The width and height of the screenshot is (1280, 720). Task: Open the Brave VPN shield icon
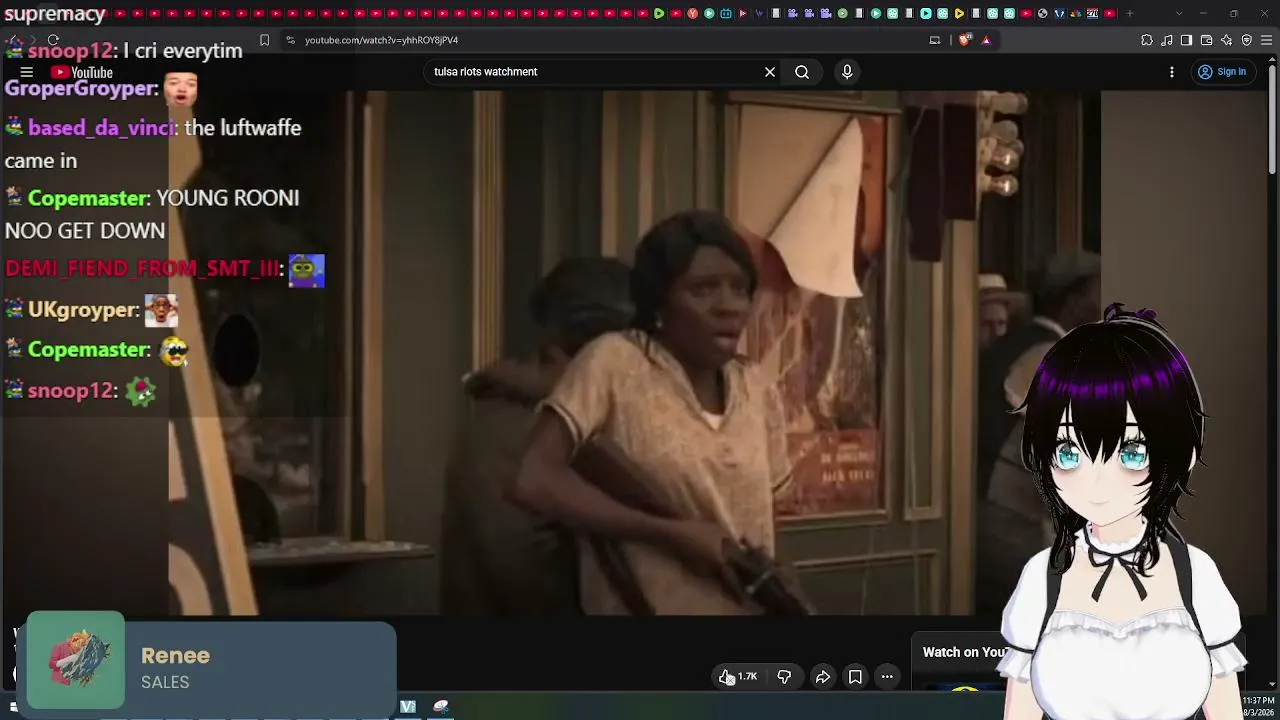point(1247,40)
